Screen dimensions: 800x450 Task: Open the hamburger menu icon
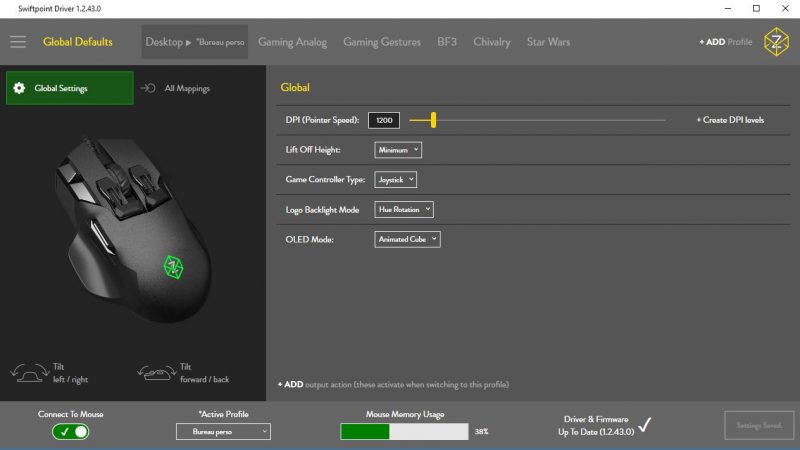click(18, 42)
